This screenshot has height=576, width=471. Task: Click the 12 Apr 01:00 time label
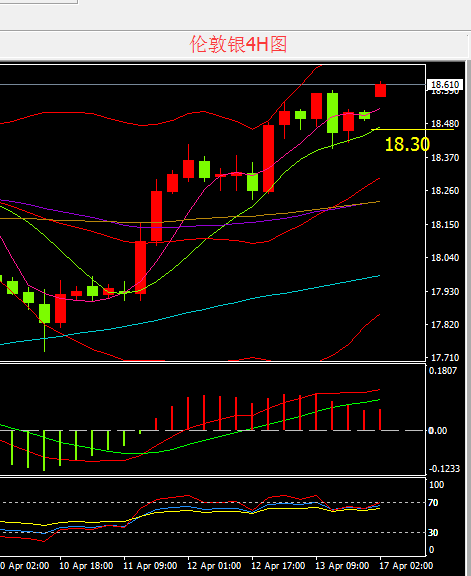tap(214, 566)
